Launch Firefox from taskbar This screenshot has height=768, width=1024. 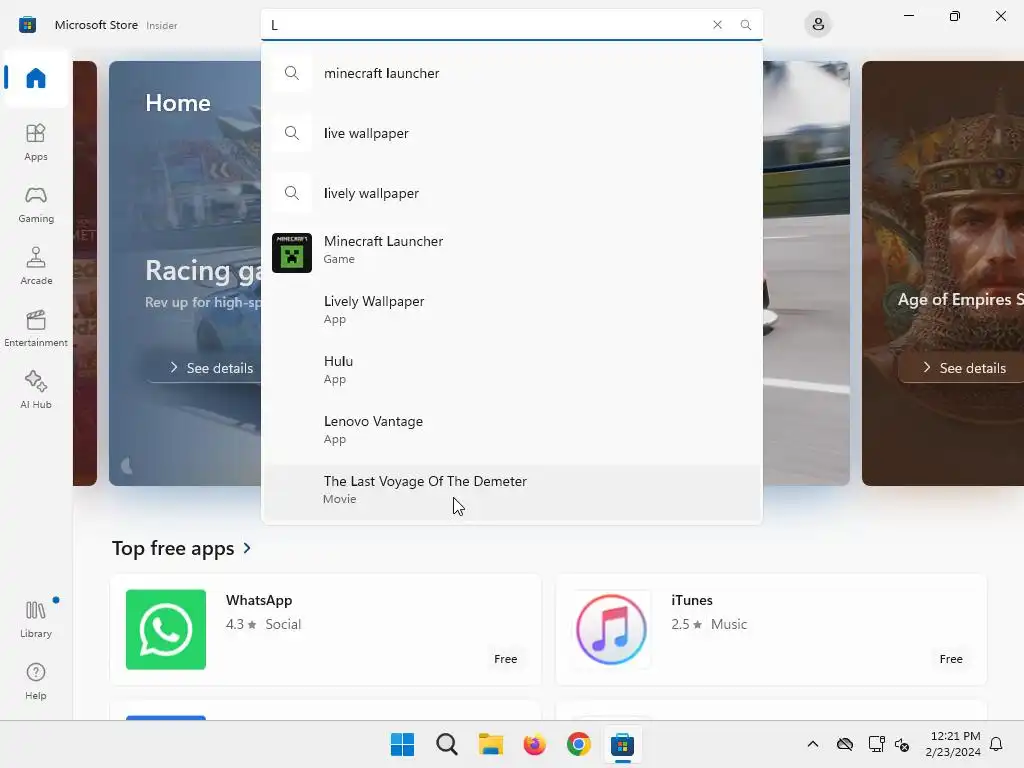[x=534, y=744]
